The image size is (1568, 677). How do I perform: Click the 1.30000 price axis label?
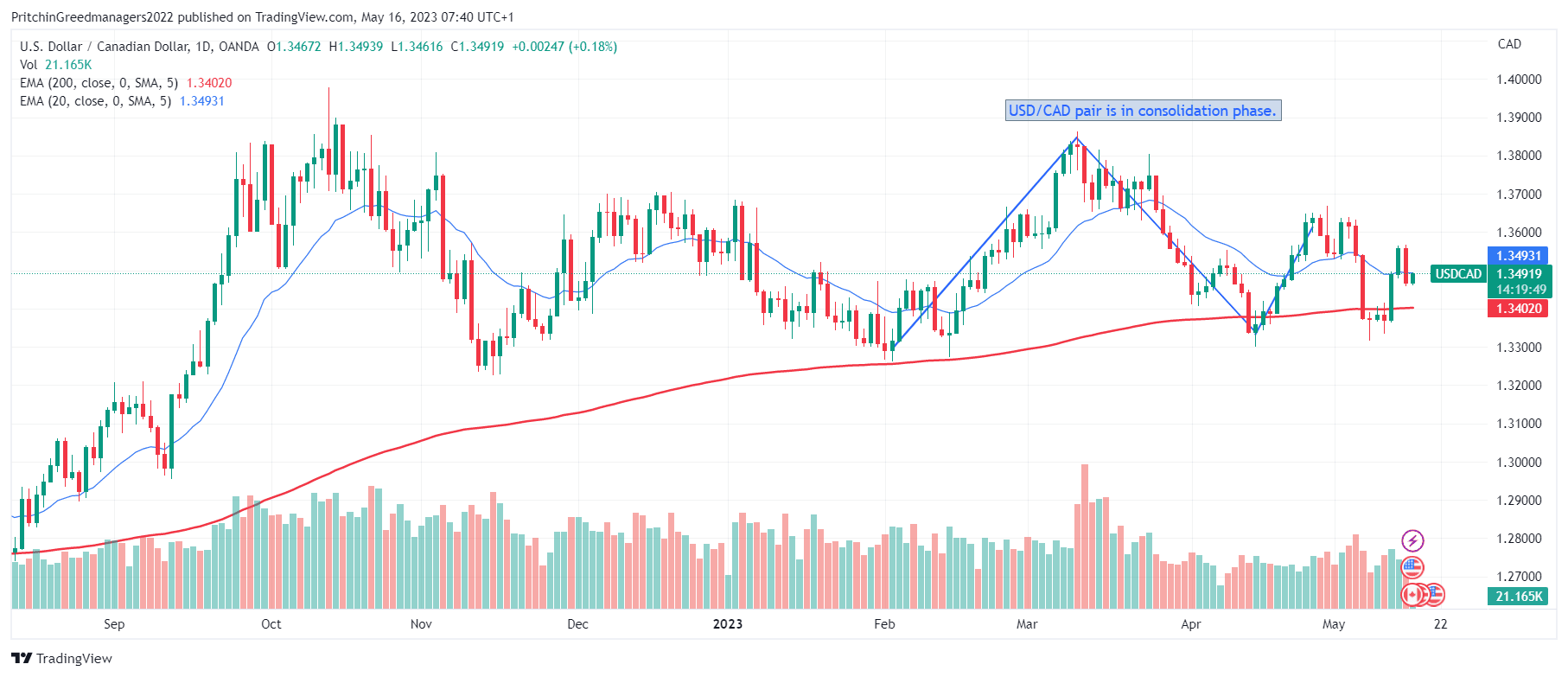[1519, 463]
